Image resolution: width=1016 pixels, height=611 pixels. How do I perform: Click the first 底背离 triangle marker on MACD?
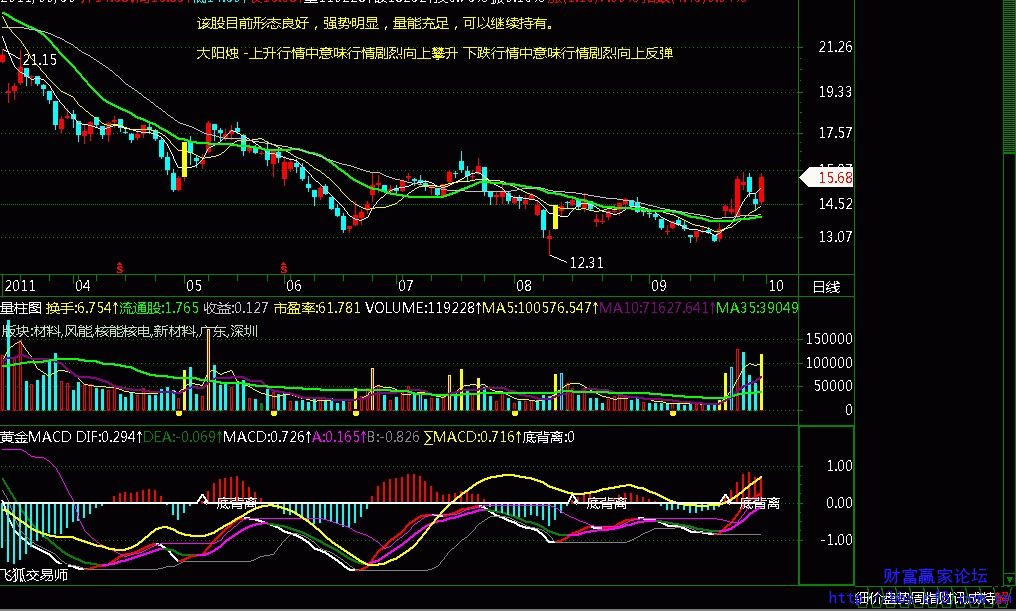pos(201,497)
